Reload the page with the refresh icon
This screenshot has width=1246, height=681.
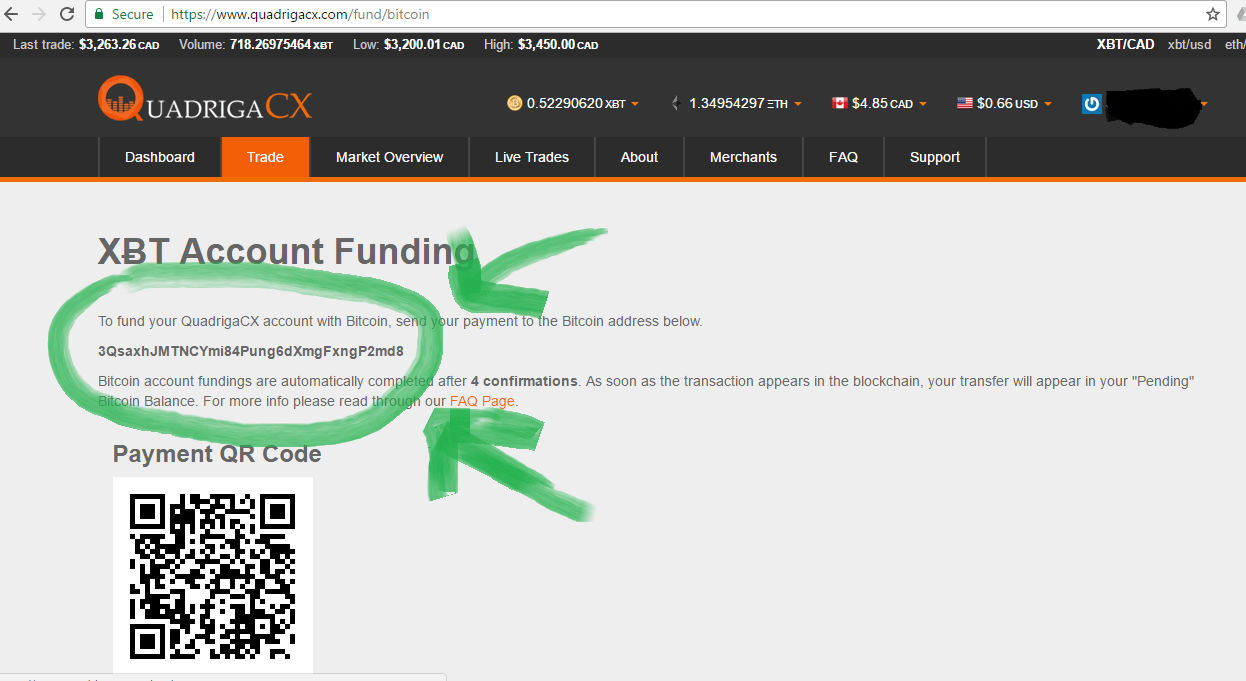[68, 15]
